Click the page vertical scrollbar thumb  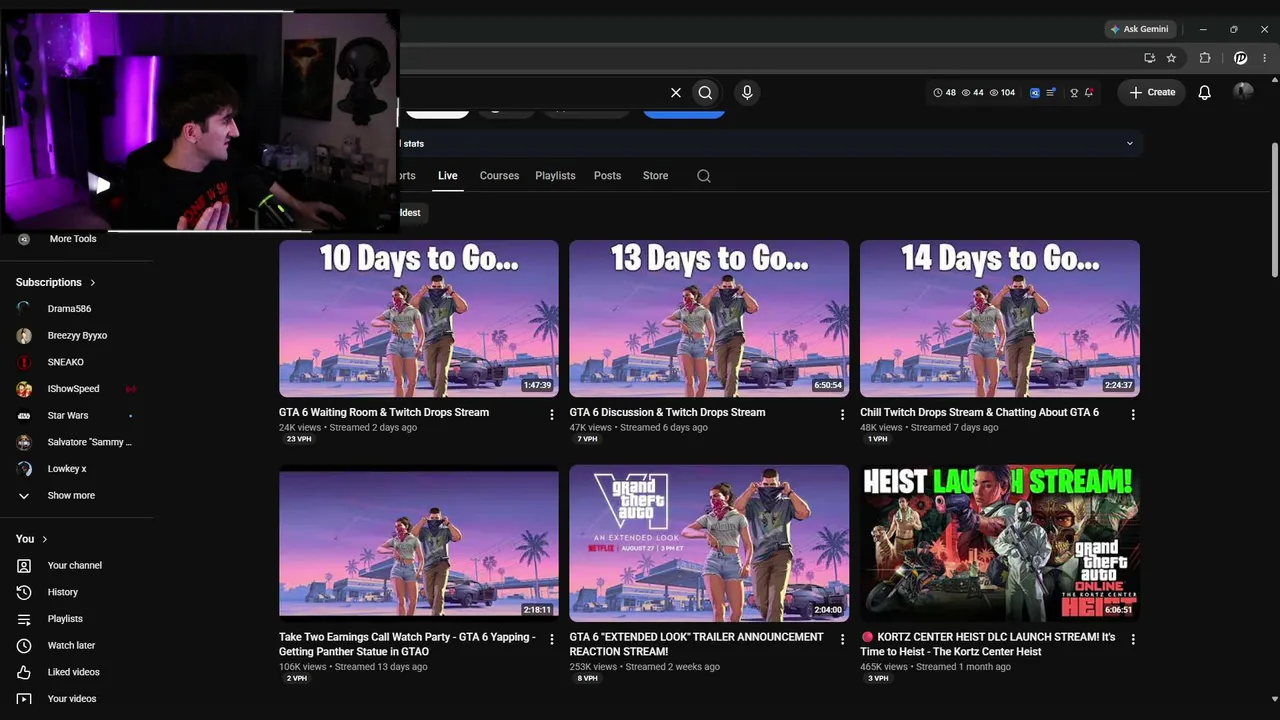point(1274,210)
